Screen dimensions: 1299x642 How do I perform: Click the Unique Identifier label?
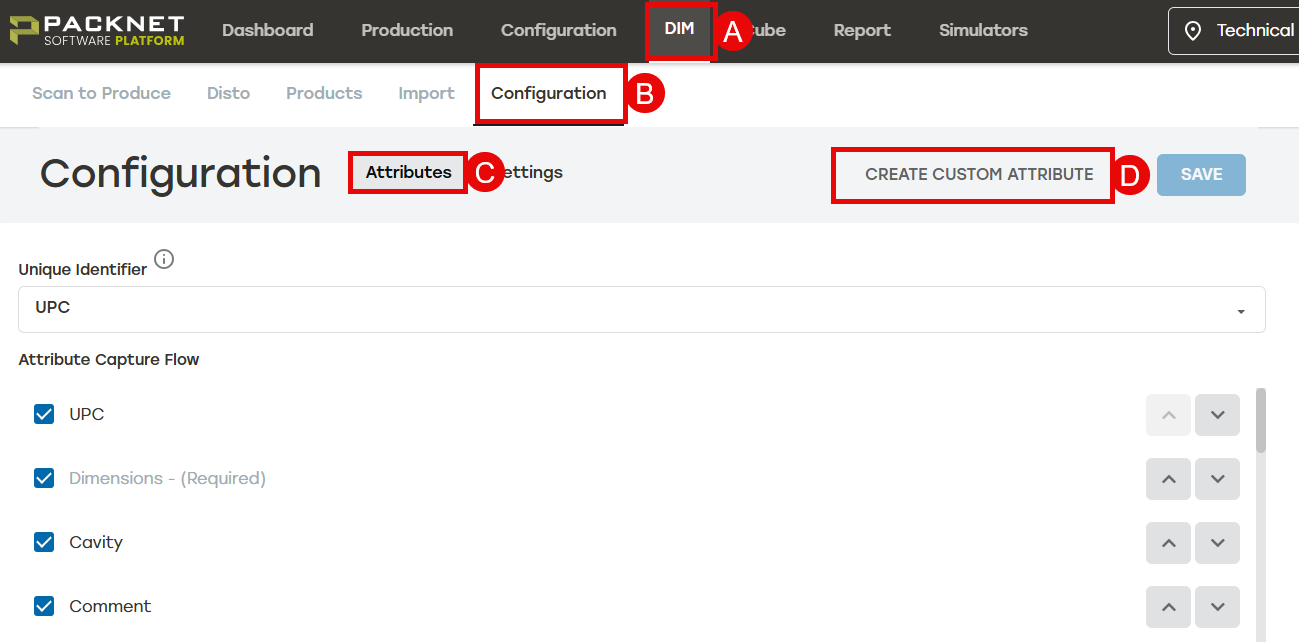coord(83,269)
